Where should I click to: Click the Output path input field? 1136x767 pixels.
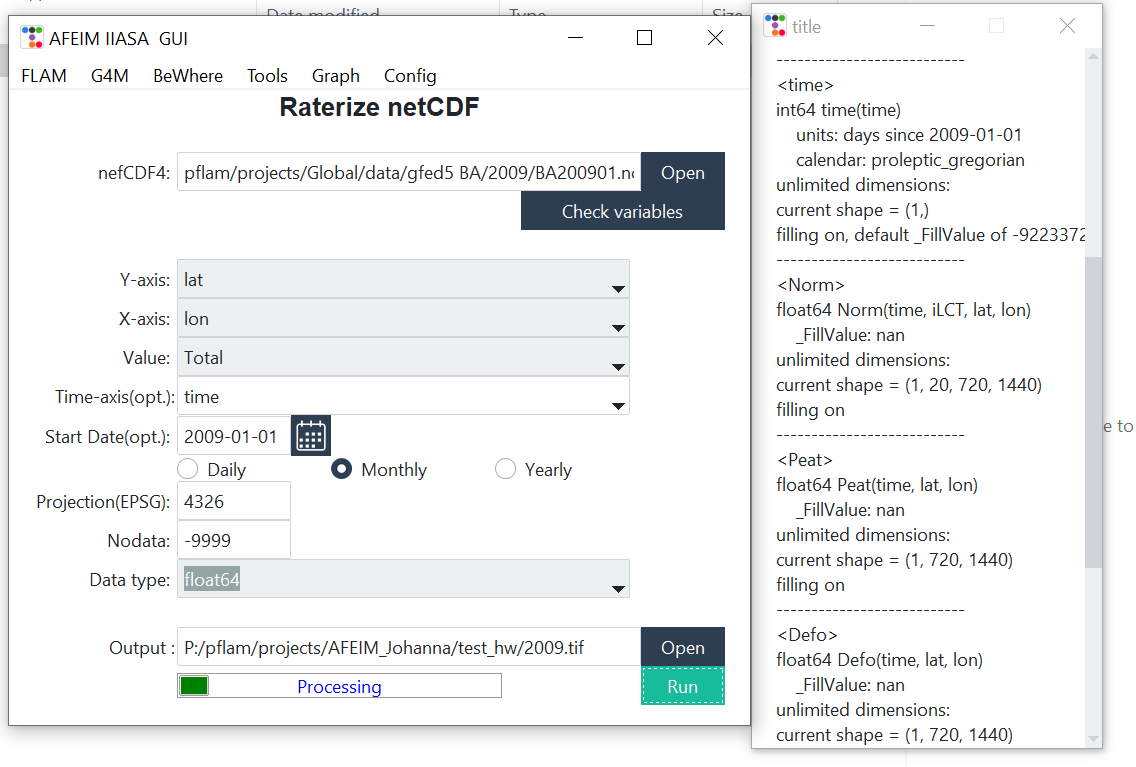(x=409, y=647)
